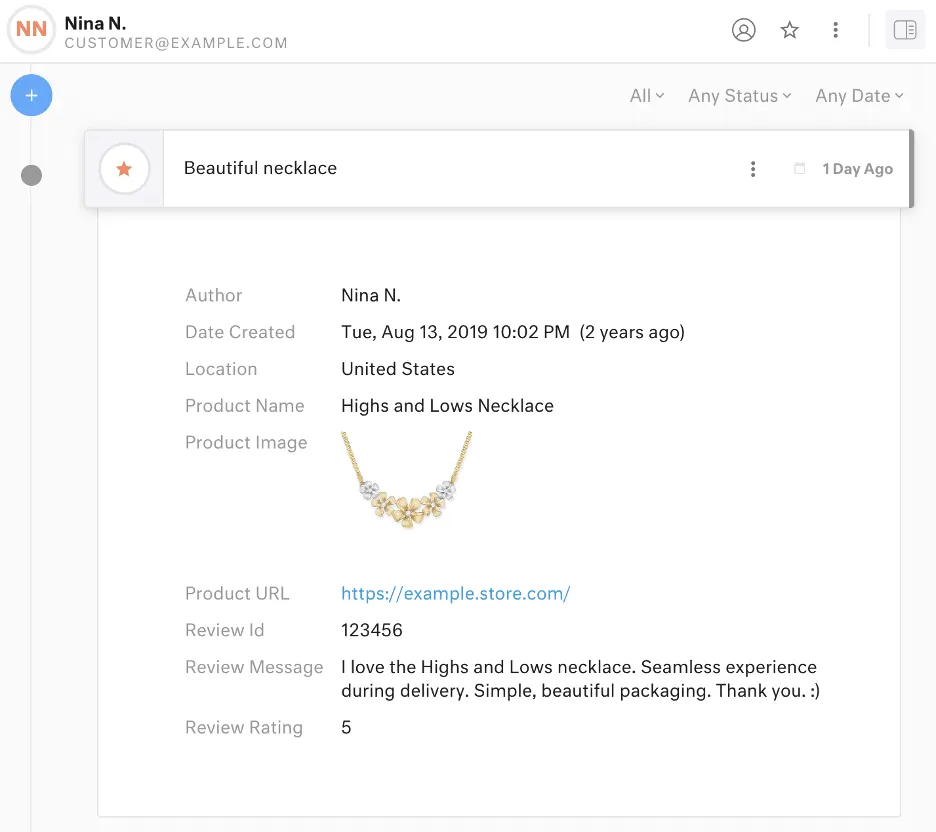936x832 pixels.
Task: Open the Any Date filter dropdown
Action: click(x=858, y=96)
